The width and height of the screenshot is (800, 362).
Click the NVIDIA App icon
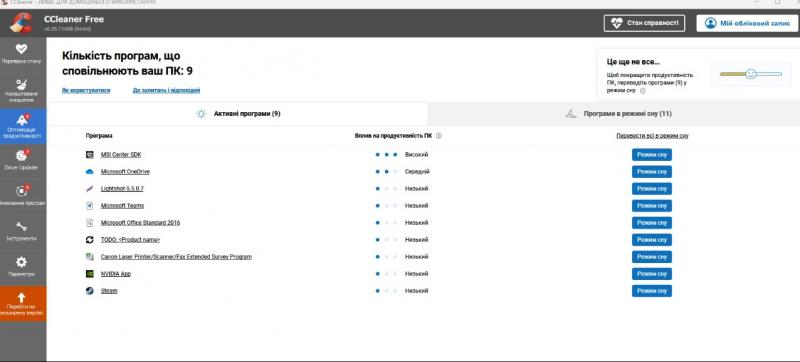pos(90,274)
